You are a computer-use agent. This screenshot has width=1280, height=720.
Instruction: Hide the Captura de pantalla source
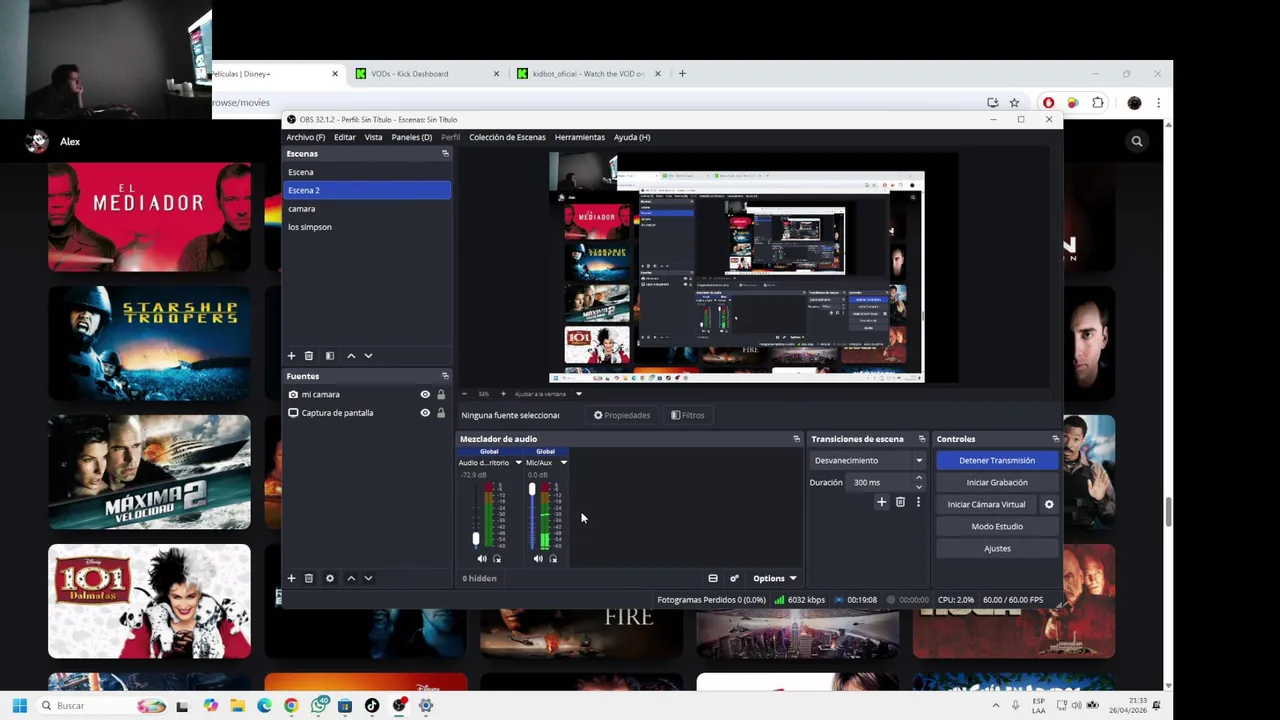[x=425, y=413]
